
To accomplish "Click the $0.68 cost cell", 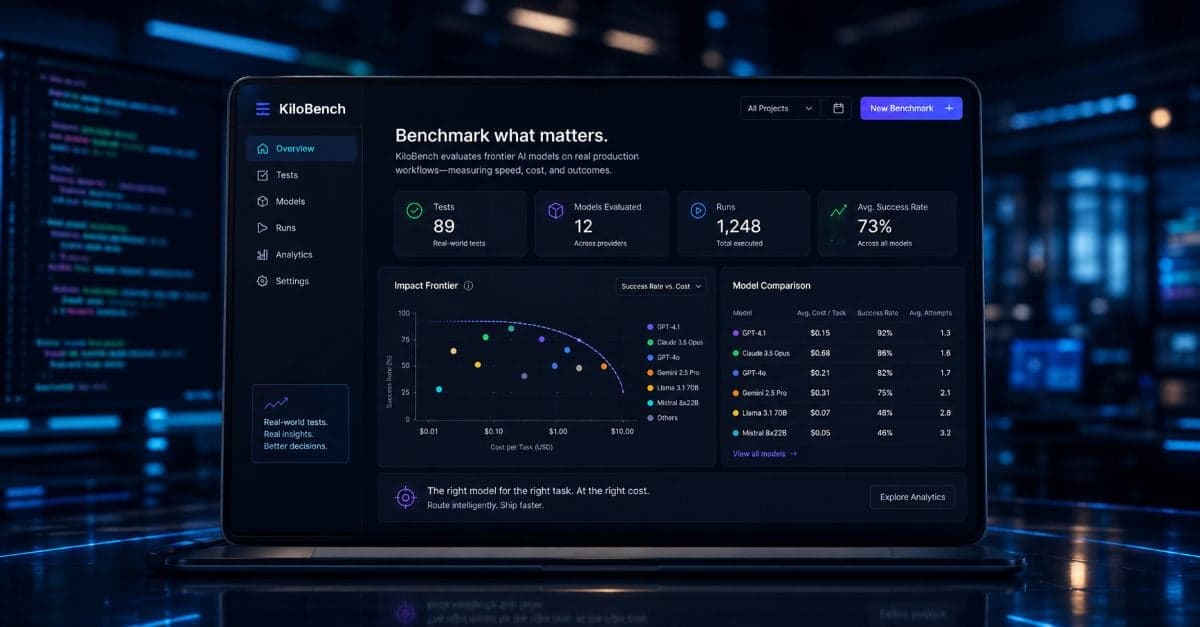I will pos(820,353).
